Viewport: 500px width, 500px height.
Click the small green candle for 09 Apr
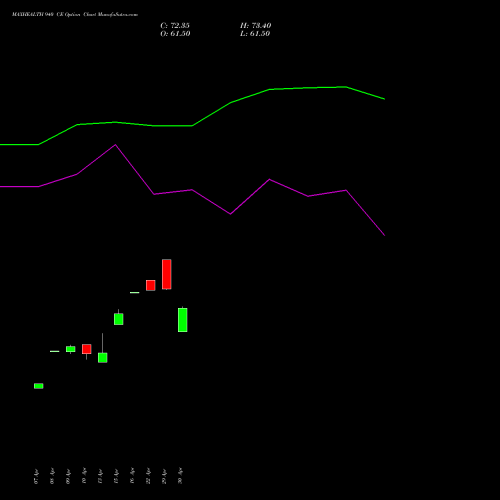click(x=71, y=349)
